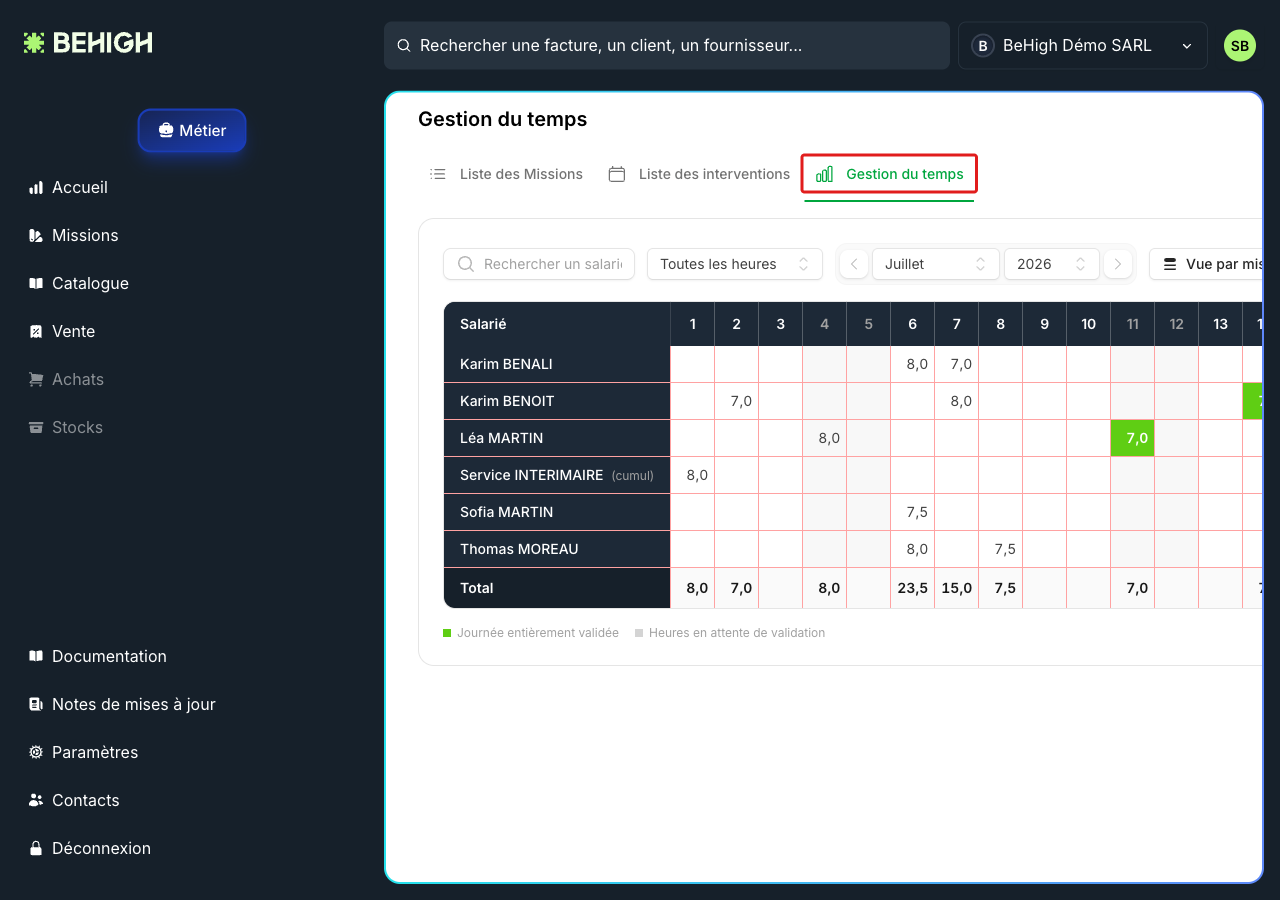Open the Missions sidebar icon
1280x900 pixels.
pyautogui.click(x=36, y=235)
